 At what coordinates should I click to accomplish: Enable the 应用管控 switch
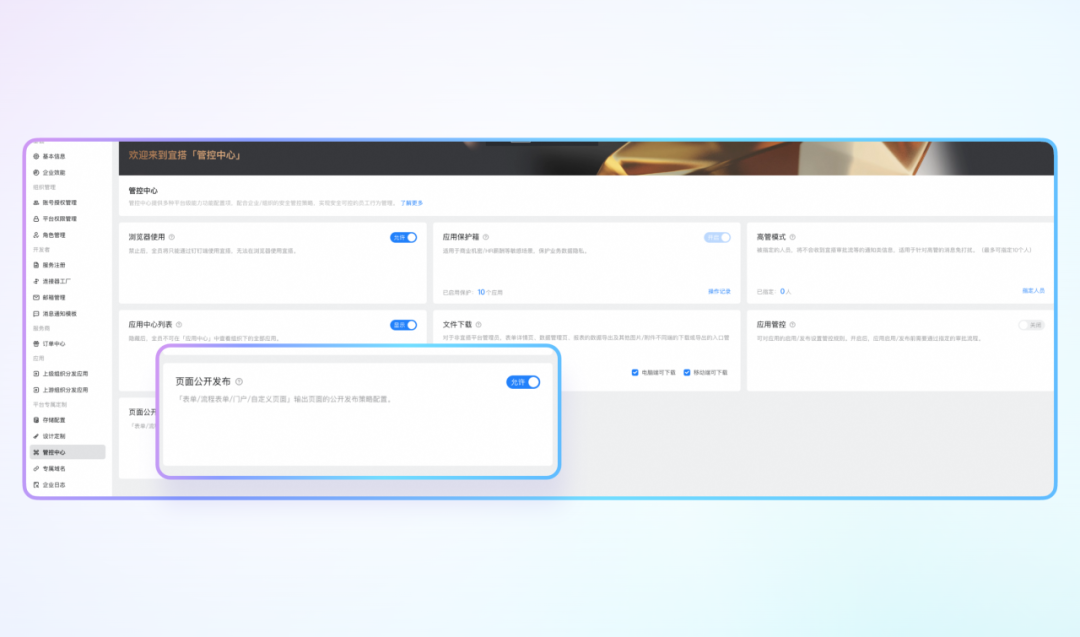coord(1031,325)
